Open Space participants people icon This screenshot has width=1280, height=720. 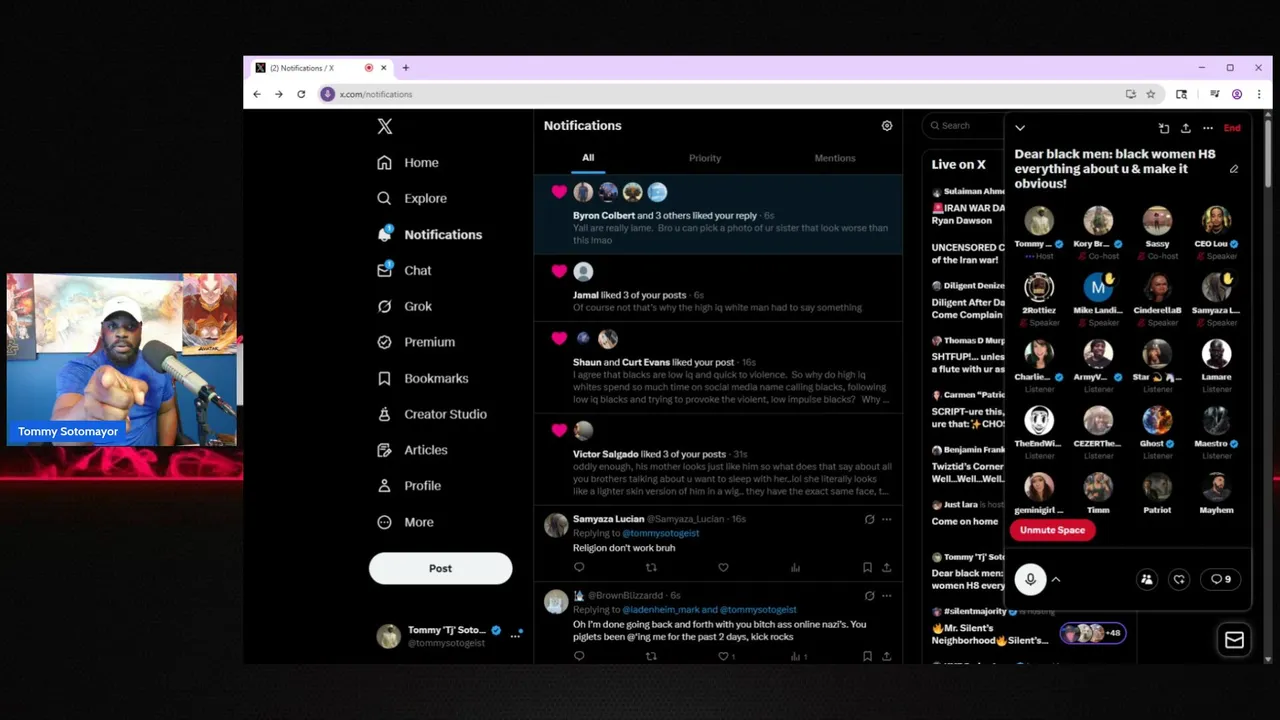(1147, 579)
